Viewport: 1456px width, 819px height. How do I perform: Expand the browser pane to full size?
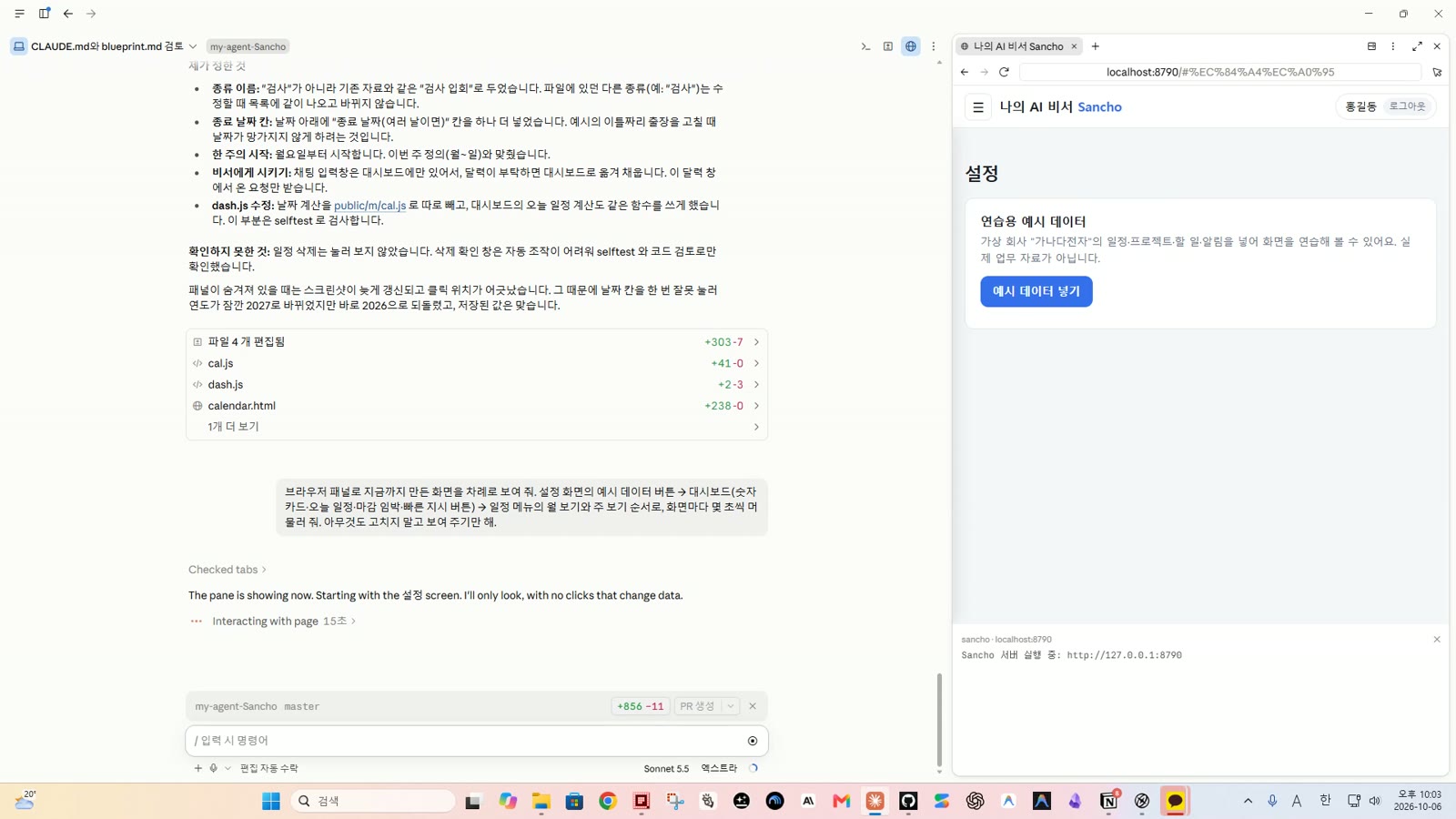(1417, 46)
